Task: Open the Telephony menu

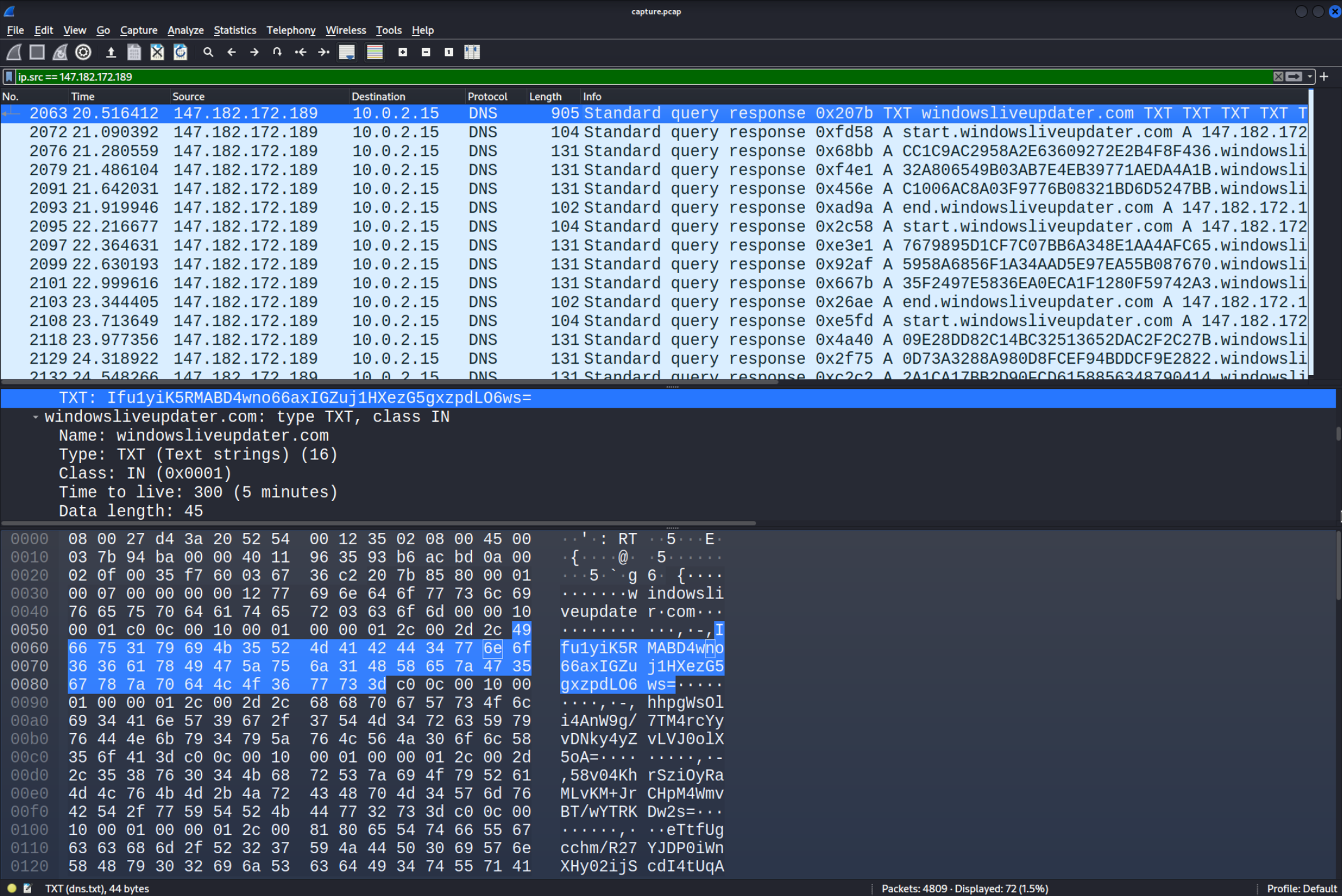Action: pos(291,30)
